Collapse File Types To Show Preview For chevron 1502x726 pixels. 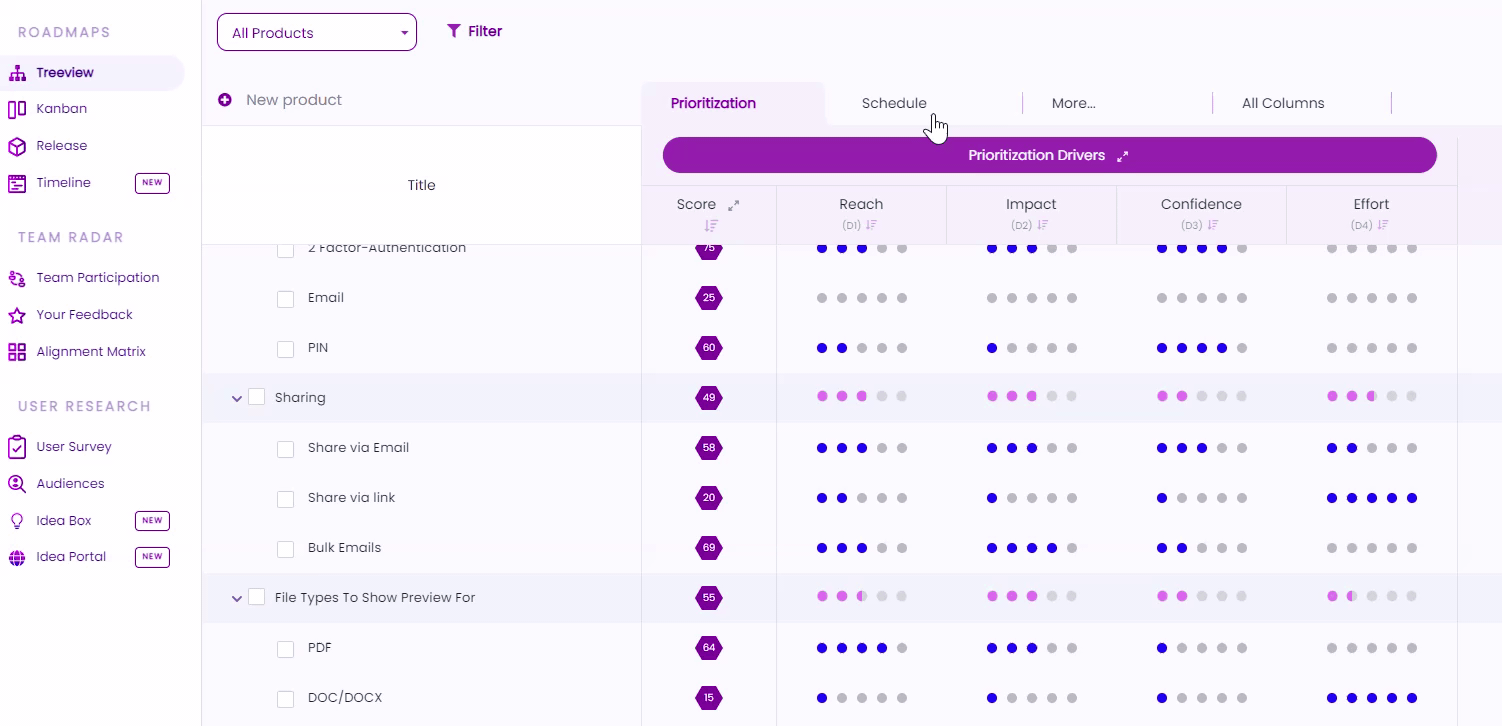237,598
